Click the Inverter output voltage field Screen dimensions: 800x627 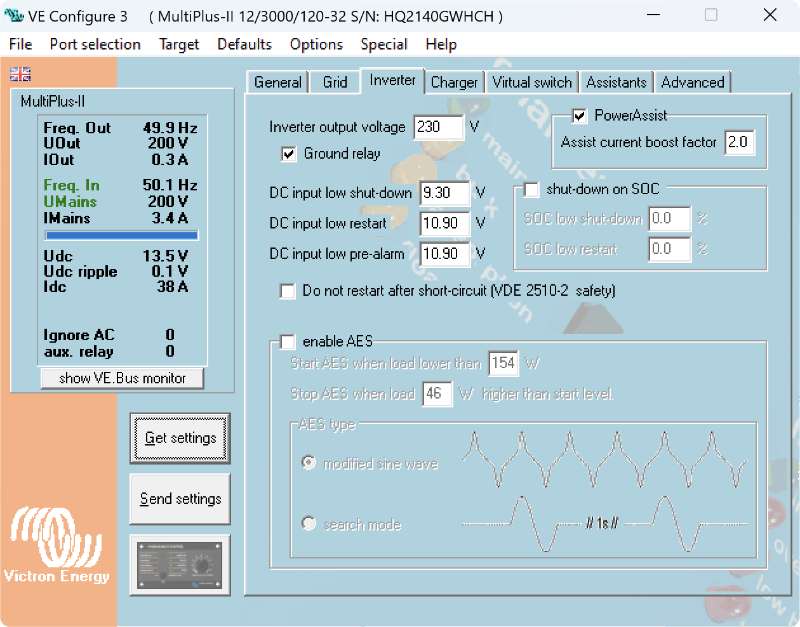click(x=438, y=127)
